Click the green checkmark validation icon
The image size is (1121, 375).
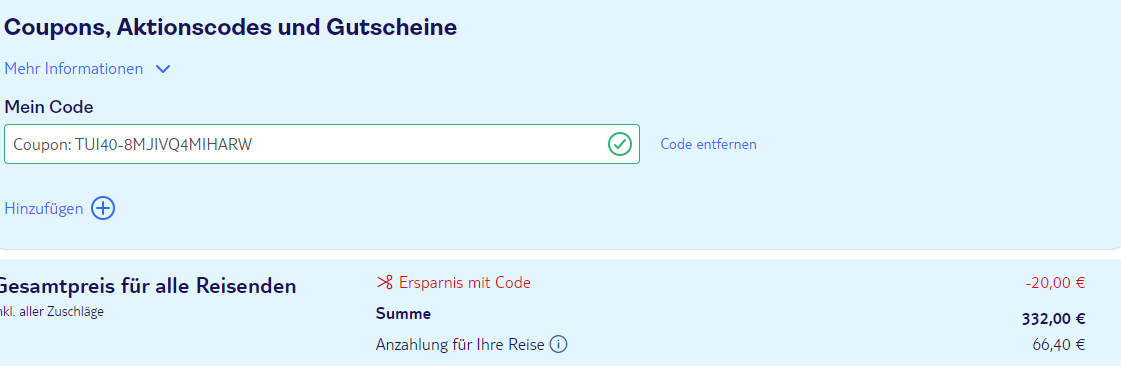[619, 144]
